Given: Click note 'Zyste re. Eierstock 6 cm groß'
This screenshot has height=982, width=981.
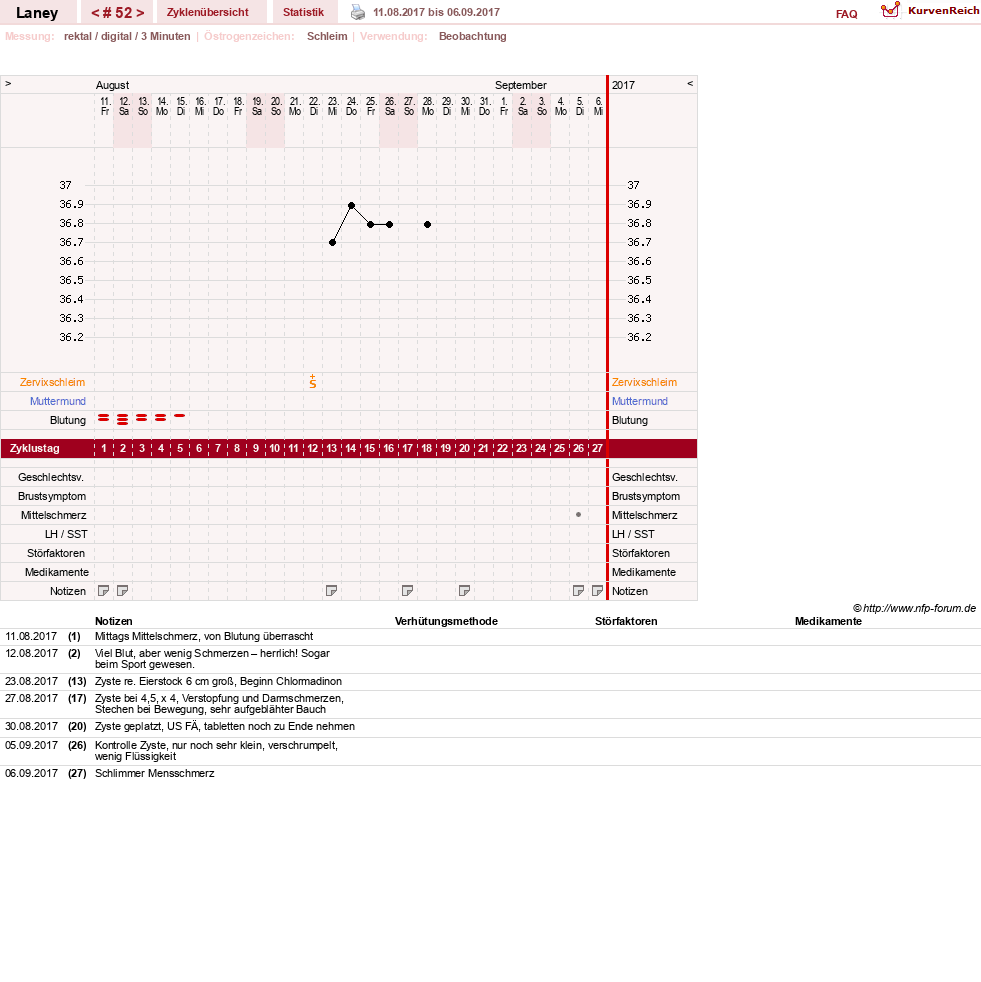Looking at the screenshot, I should 165,681.
